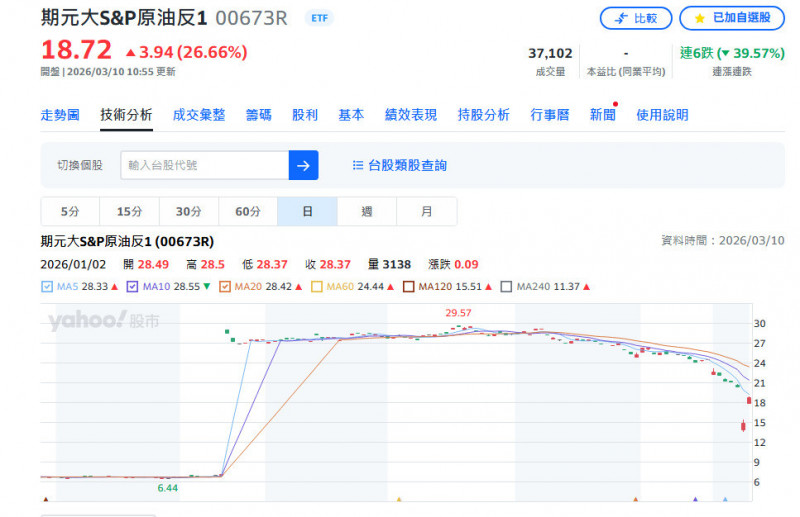
Task: Enable the MA60 checkbox
Action: (317, 287)
